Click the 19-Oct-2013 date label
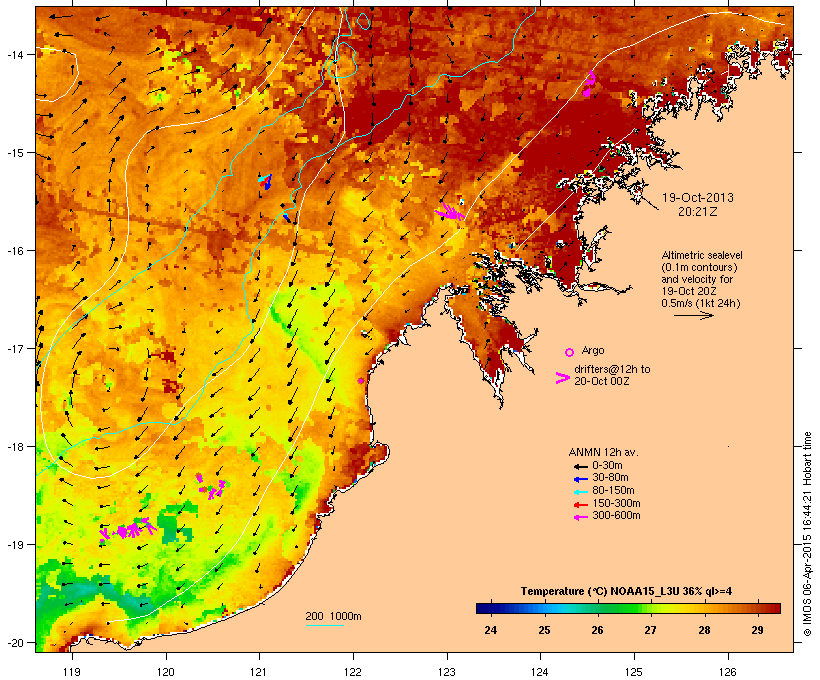Screen dimensions: 820x680 coord(698,198)
